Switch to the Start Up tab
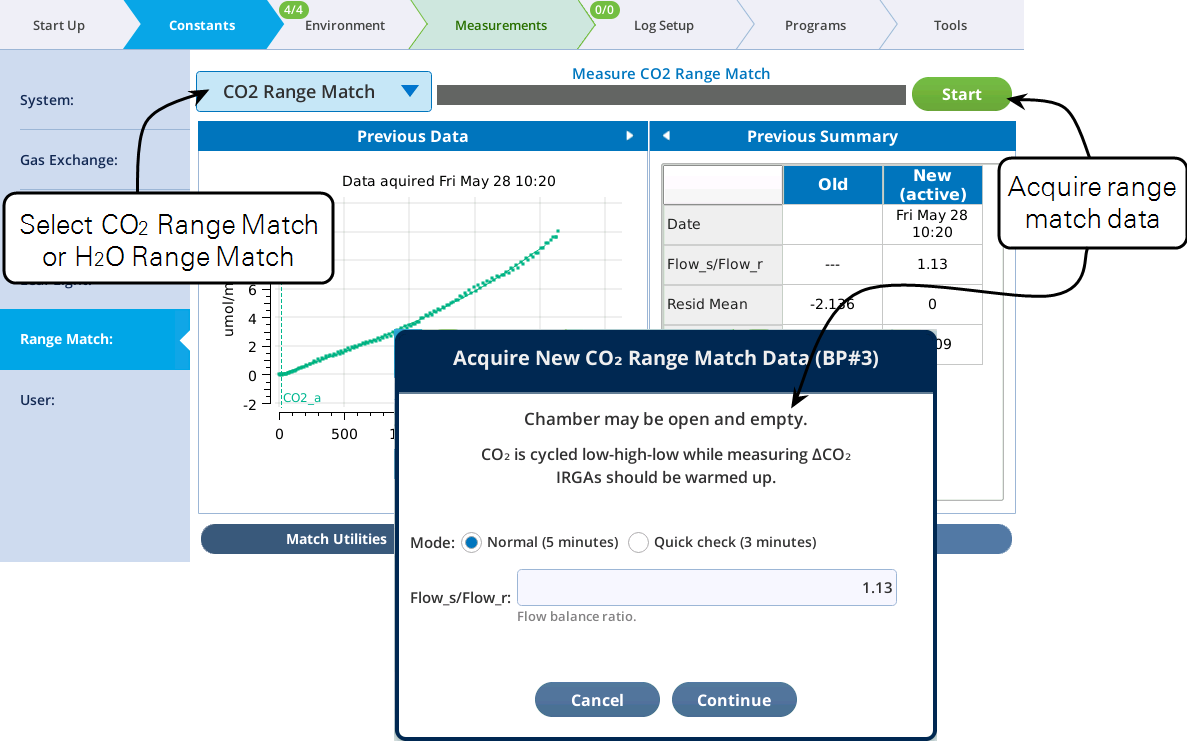The width and height of the screenshot is (1187, 741). click(59, 25)
